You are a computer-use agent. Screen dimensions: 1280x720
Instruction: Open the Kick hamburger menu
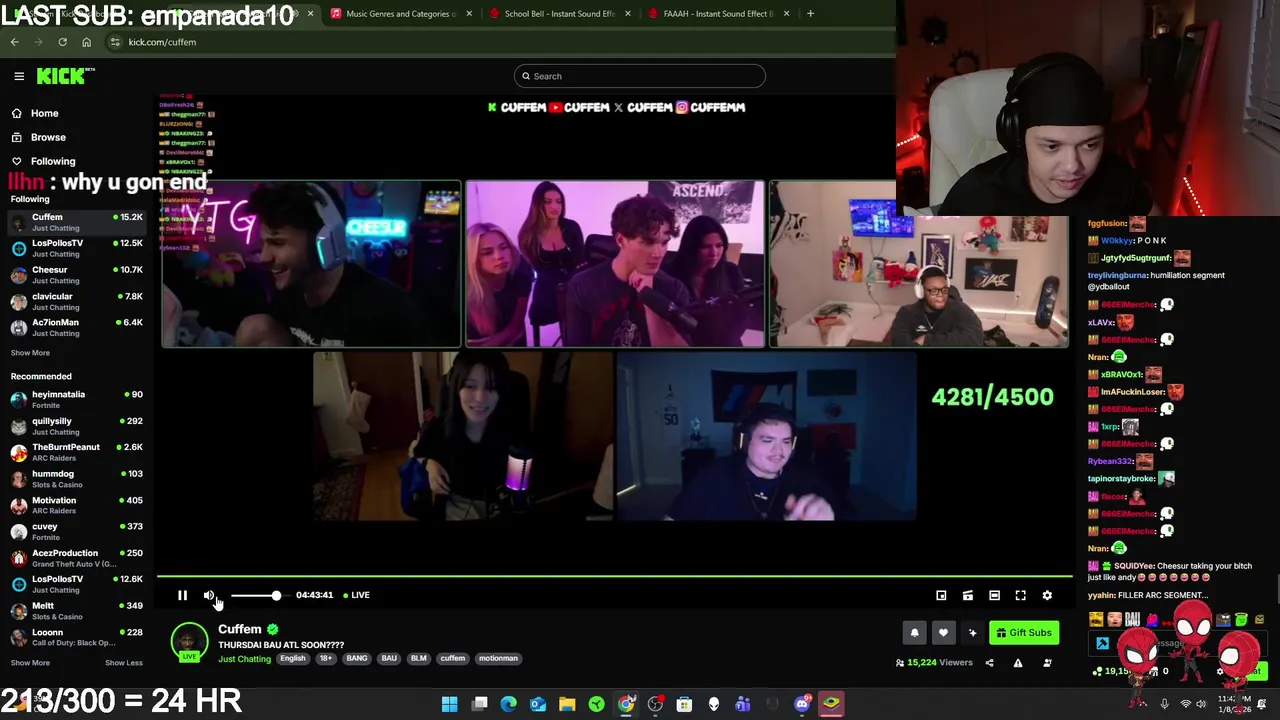(x=19, y=76)
